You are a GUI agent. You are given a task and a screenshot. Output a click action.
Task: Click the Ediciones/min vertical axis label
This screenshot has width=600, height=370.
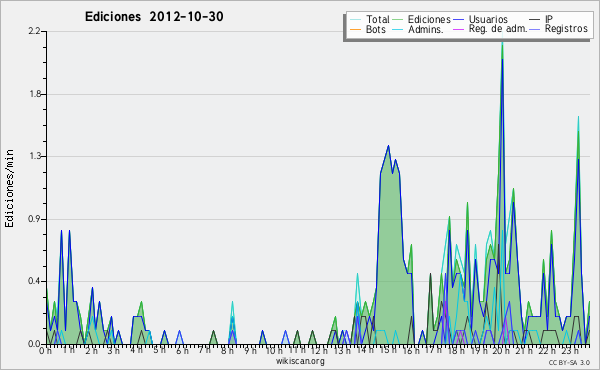(x=9, y=188)
